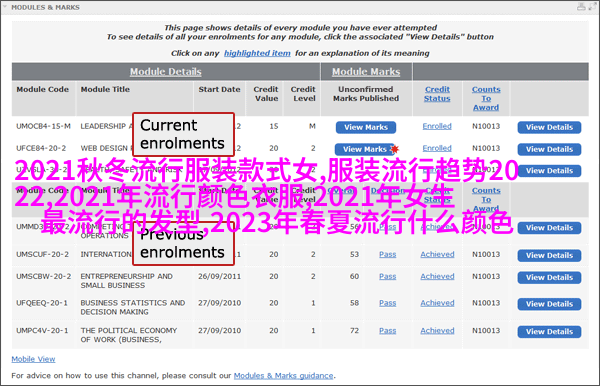View Details for the UJVSLA module row
Screen dimensions: 600x386
(549, 171)
